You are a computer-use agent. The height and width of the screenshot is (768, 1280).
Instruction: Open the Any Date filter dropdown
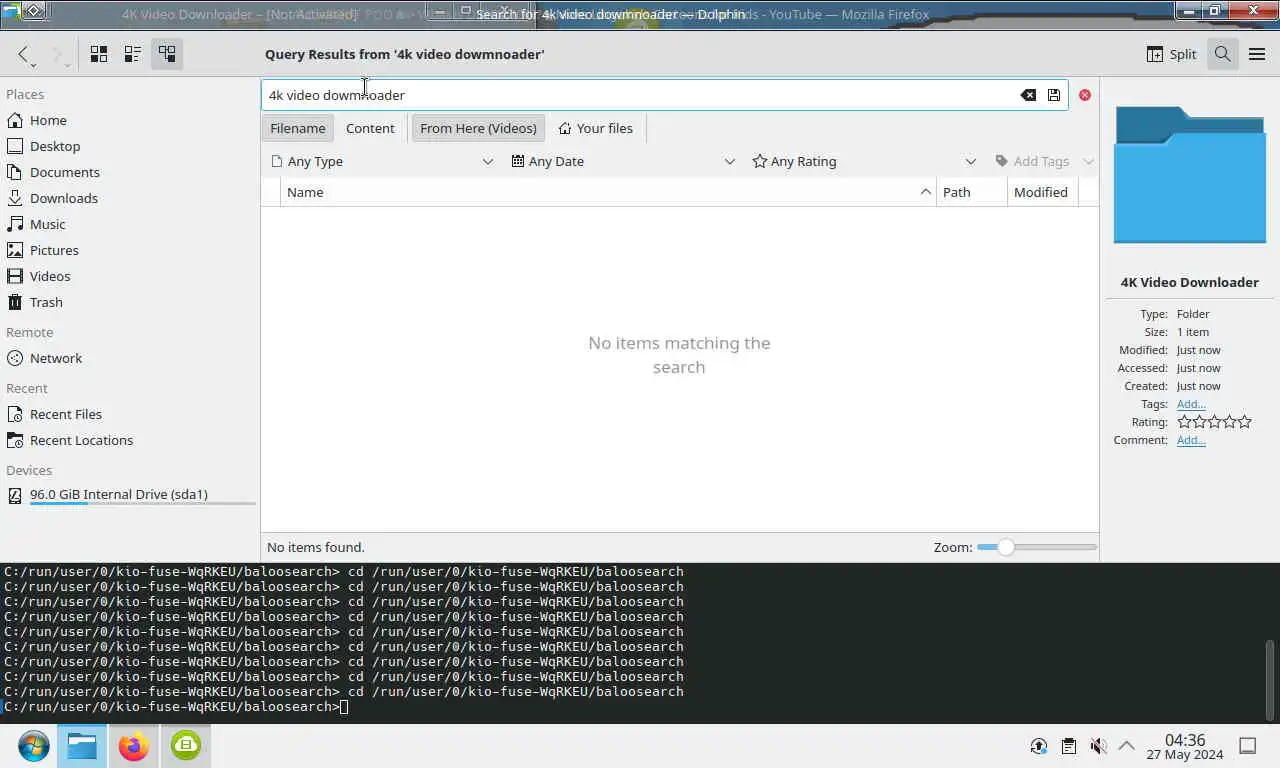tap(624, 161)
